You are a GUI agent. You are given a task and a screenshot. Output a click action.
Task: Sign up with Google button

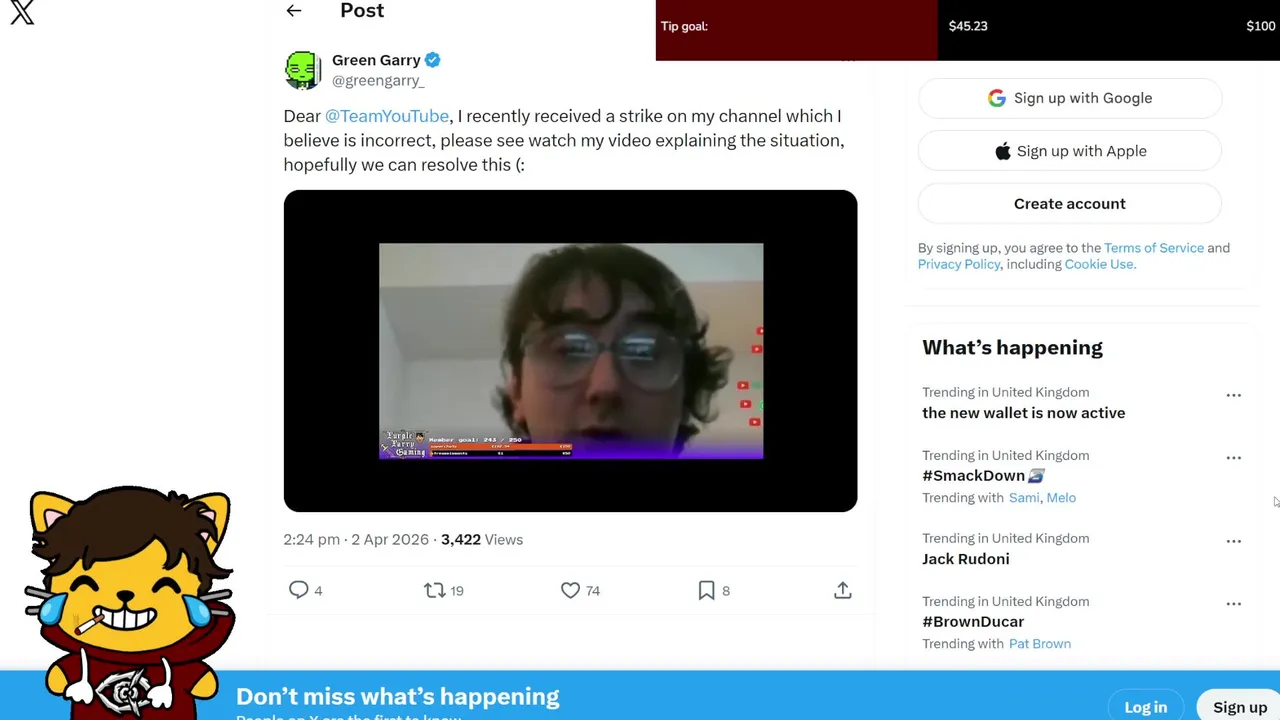coord(1069,98)
